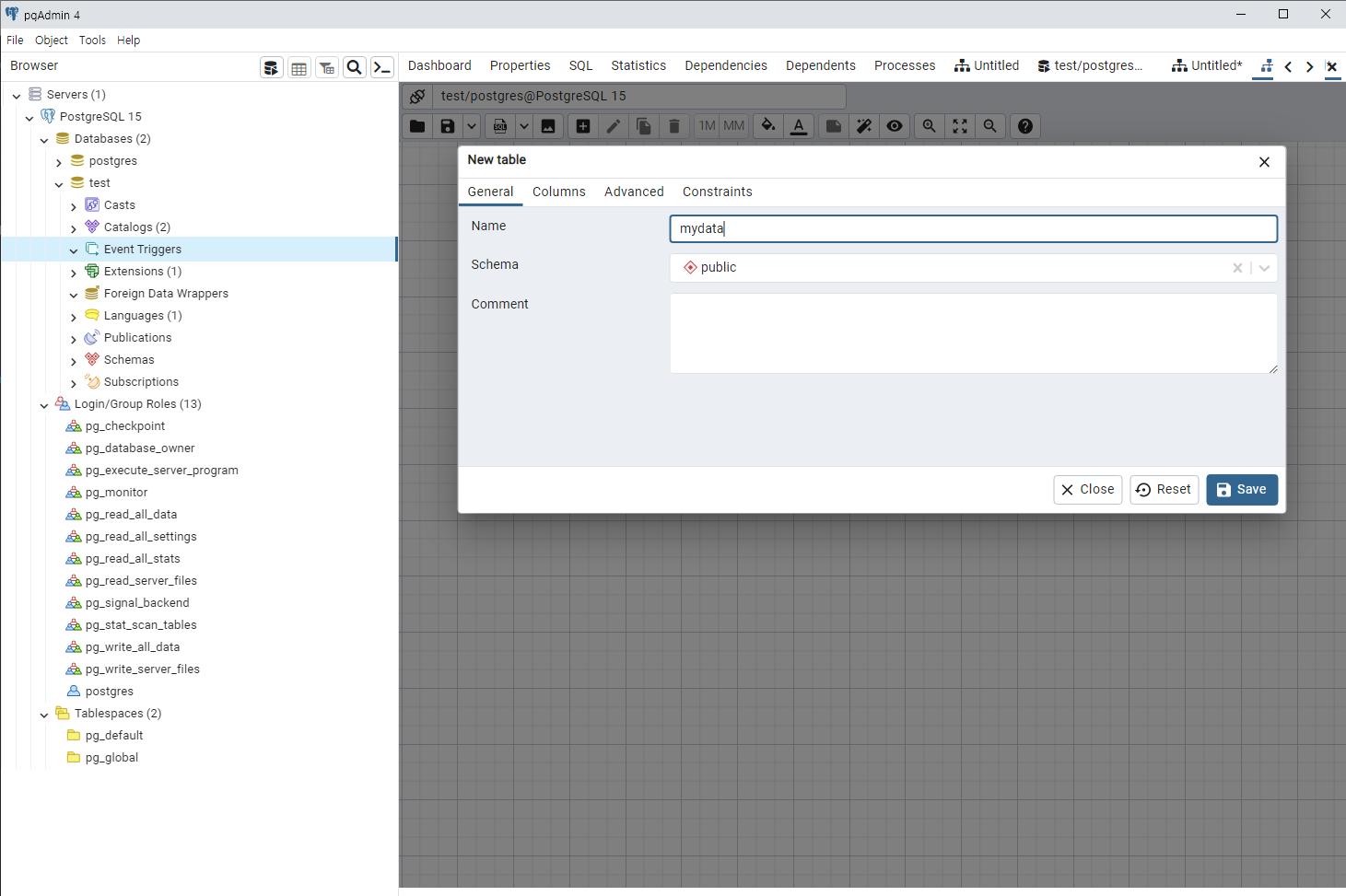The height and width of the screenshot is (896, 1346).
Task: Expand the postgres database node
Action: tap(59, 162)
